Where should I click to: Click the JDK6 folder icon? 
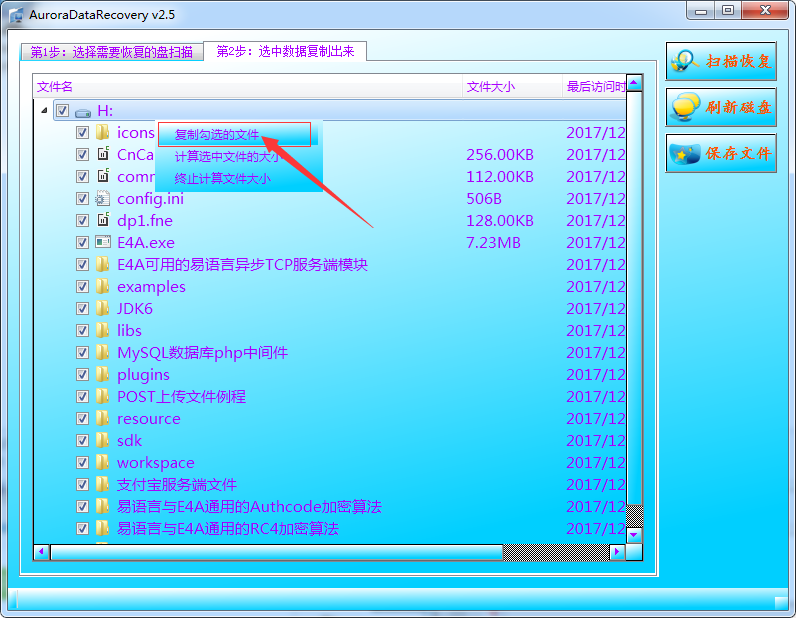(103, 308)
